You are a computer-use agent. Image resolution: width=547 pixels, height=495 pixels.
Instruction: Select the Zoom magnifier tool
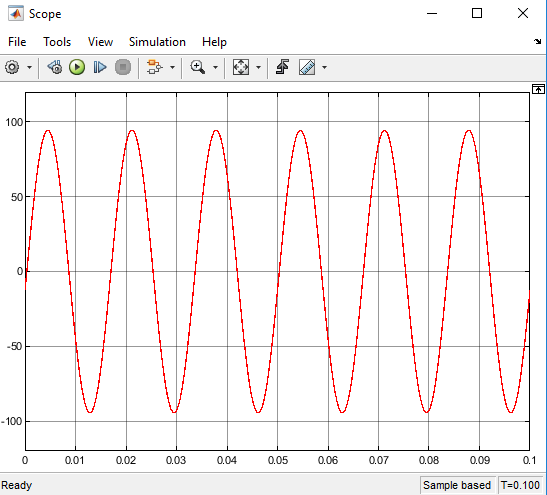pyautogui.click(x=197, y=67)
